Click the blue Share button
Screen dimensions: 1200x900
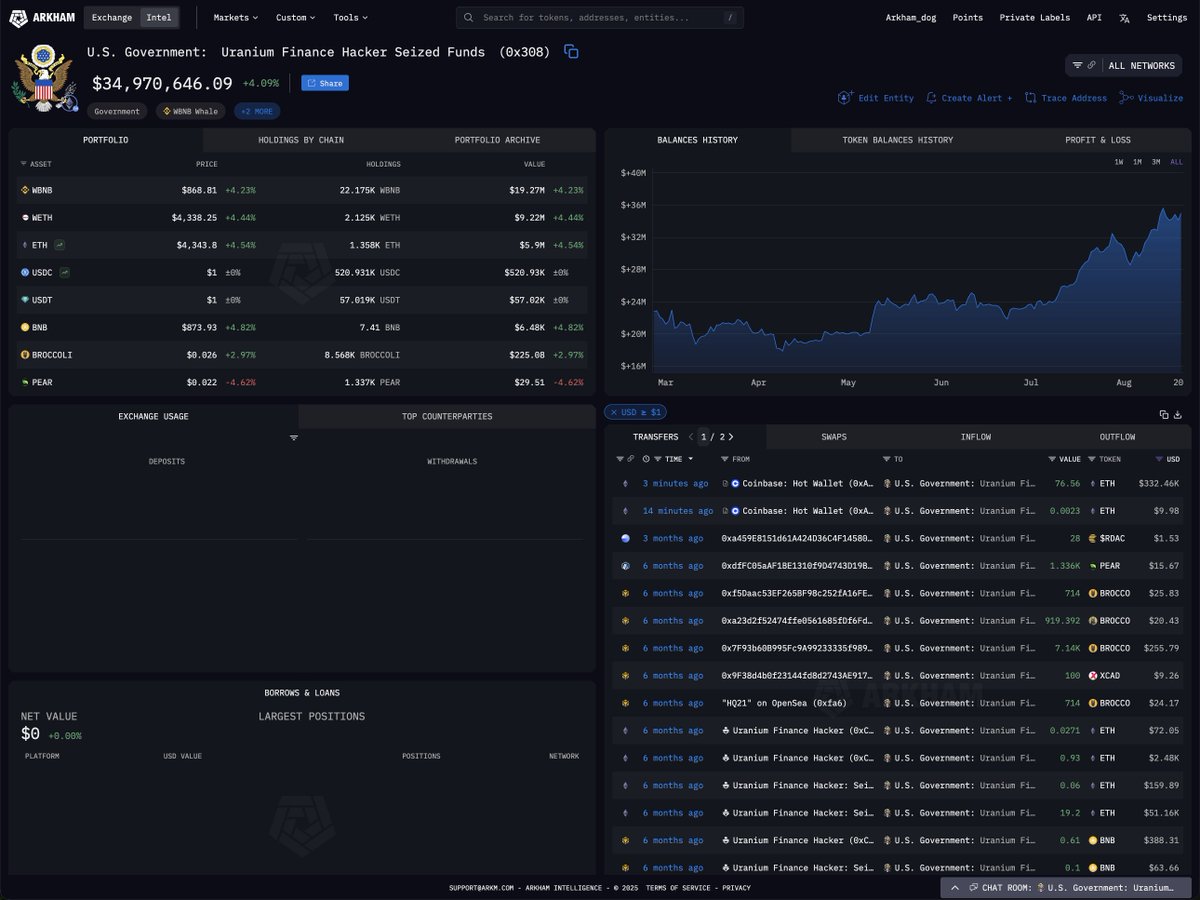click(325, 83)
